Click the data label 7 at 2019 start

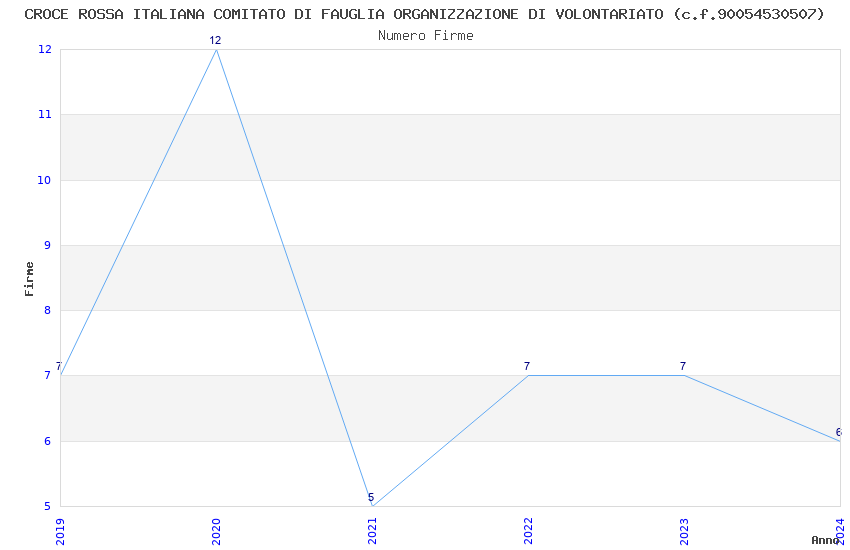tap(59, 366)
